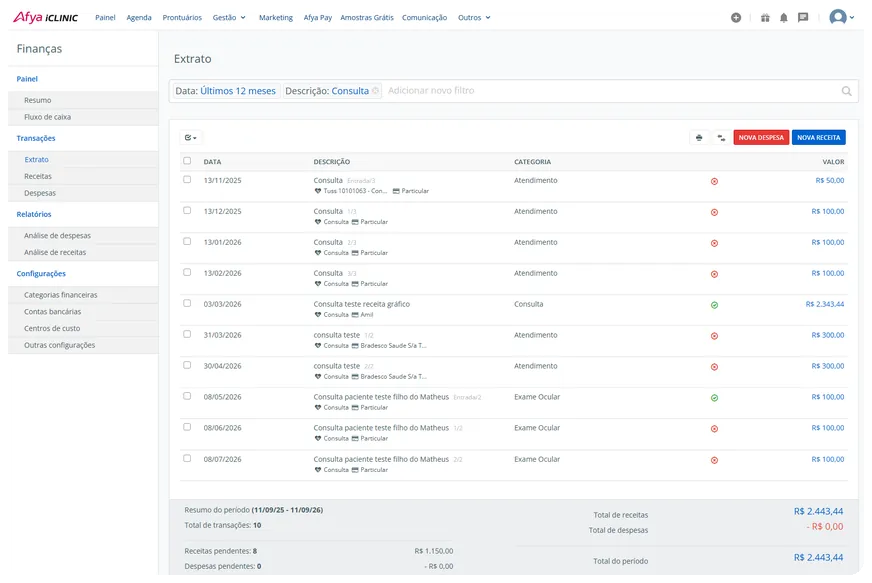Click the "Consulta teste receita gráfico" description
Image resolution: width=872 pixels, height=583 pixels.
(x=361, y=304)
